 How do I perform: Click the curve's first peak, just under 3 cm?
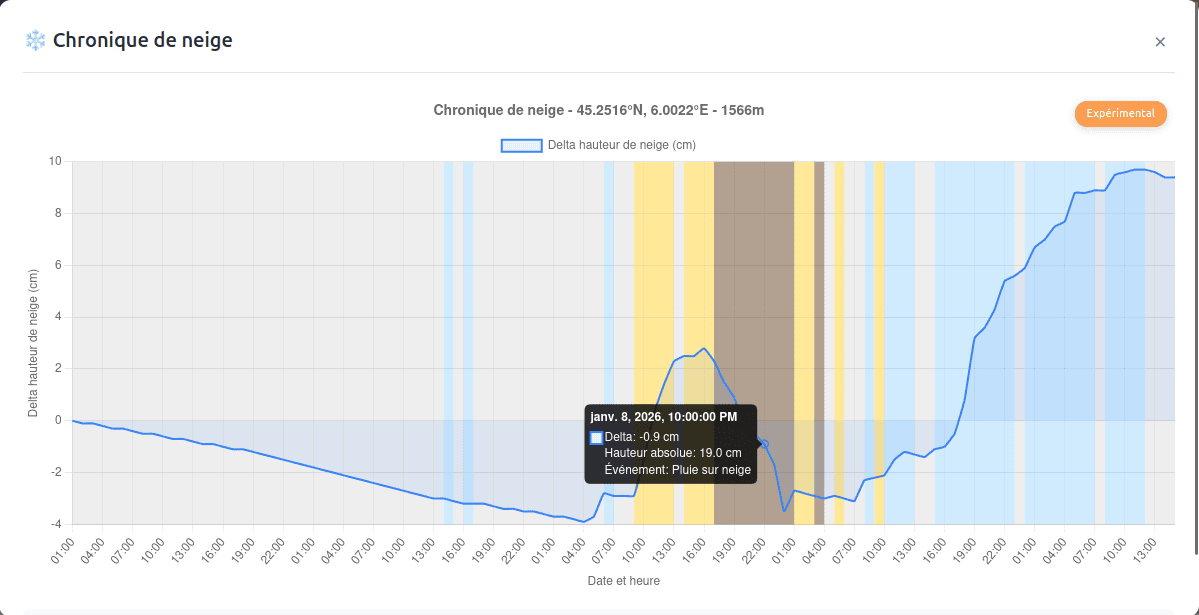click(704, 349)
